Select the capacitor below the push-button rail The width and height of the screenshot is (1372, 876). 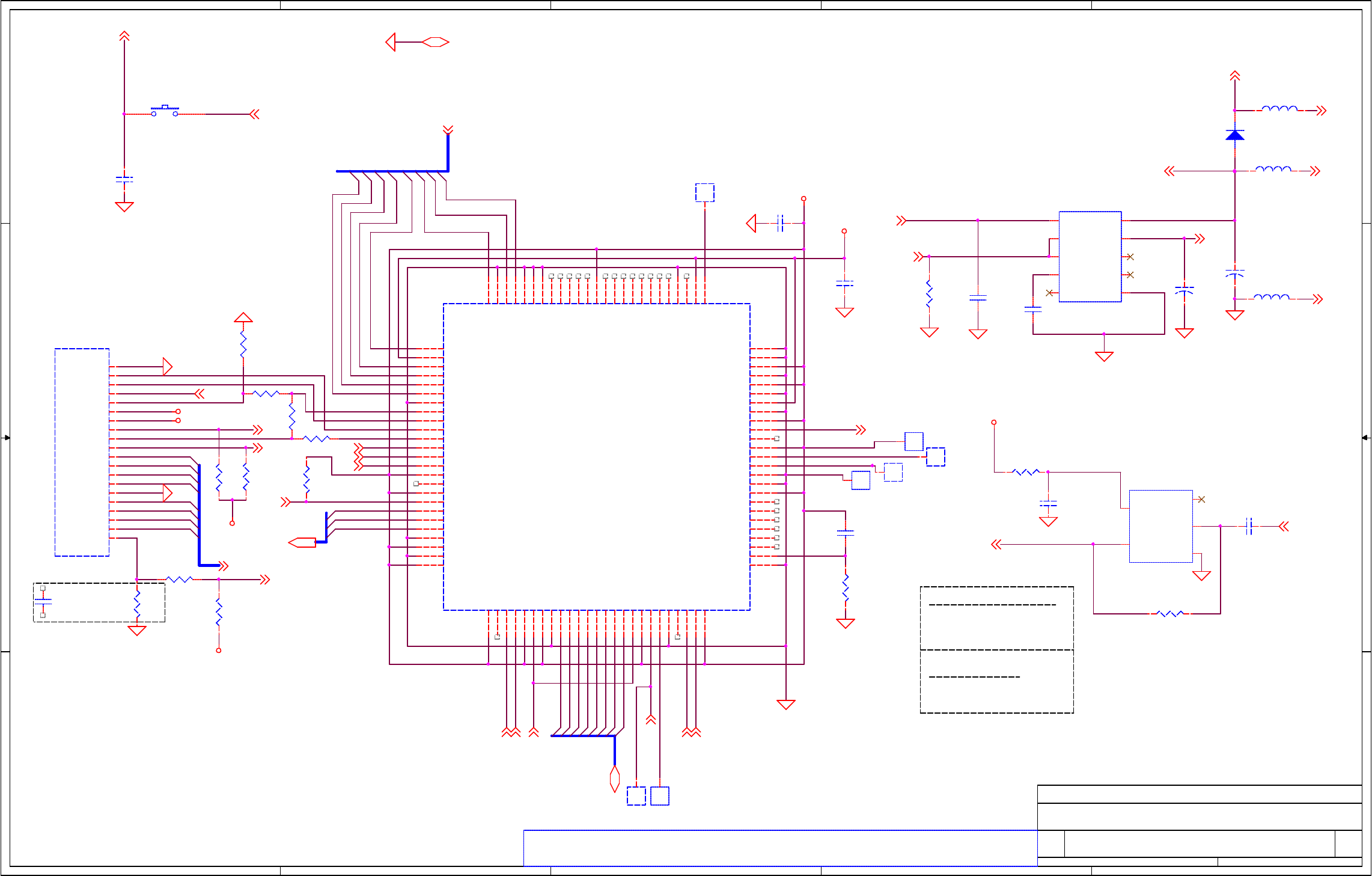pyautogui.click(x=124, y=179)
